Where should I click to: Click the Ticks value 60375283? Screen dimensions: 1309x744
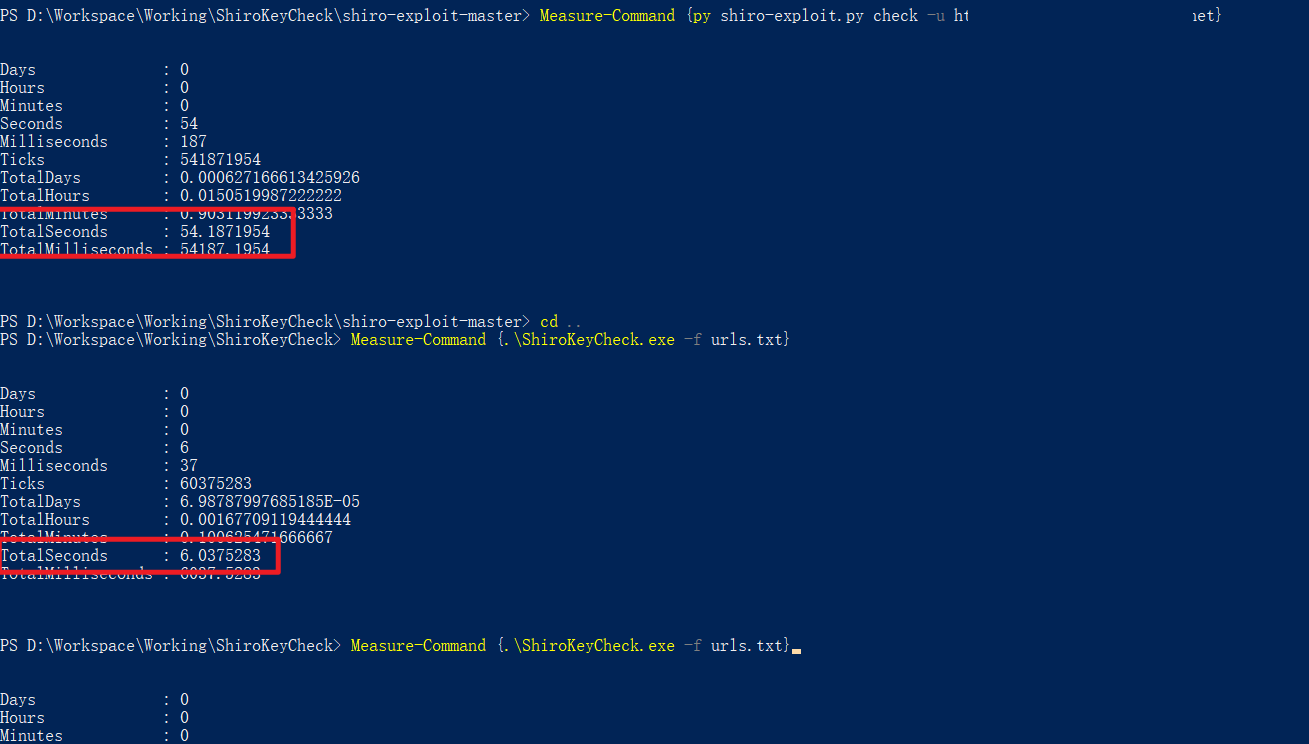pos(215,484)
